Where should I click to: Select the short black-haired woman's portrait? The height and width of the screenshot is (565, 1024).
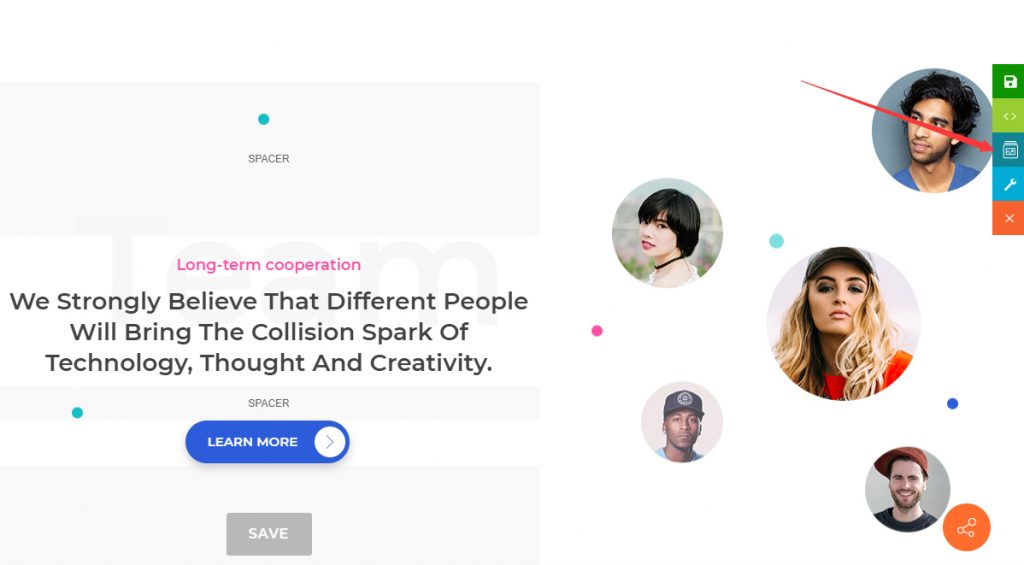pos(667,233)
